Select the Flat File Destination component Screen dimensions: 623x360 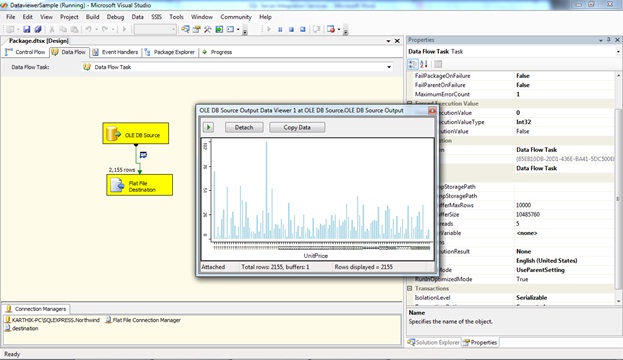coord(139,185)
